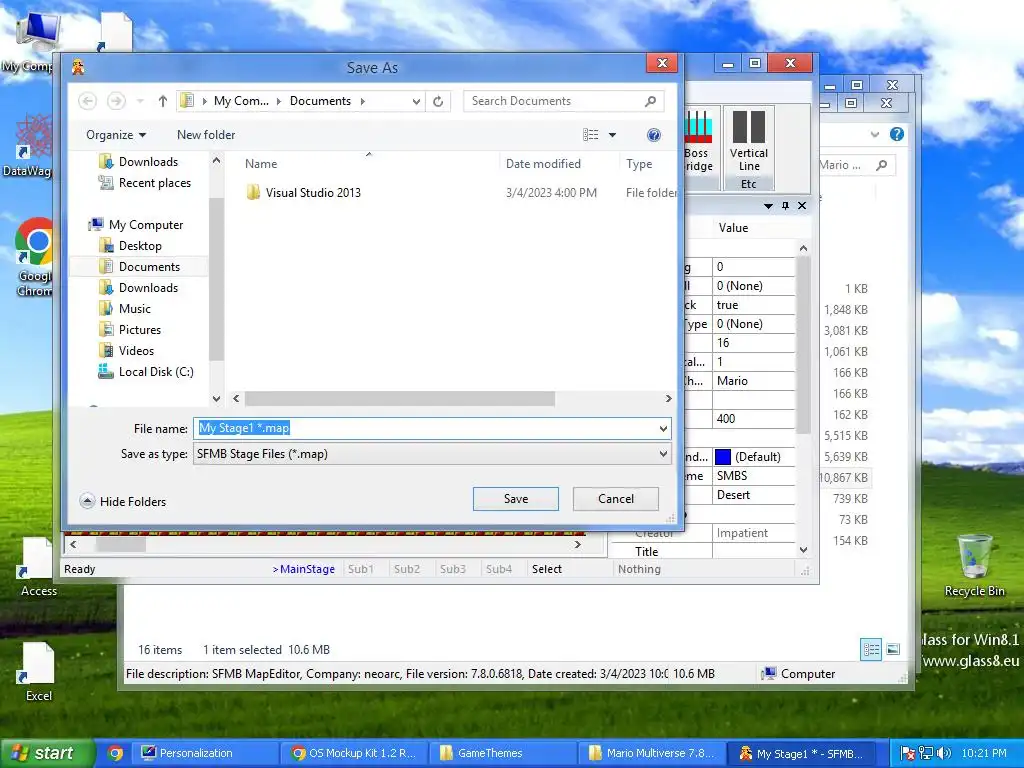Switch to the Sub3 stage tab
This screenshot has width=1024, height=768.
point(453,569)
